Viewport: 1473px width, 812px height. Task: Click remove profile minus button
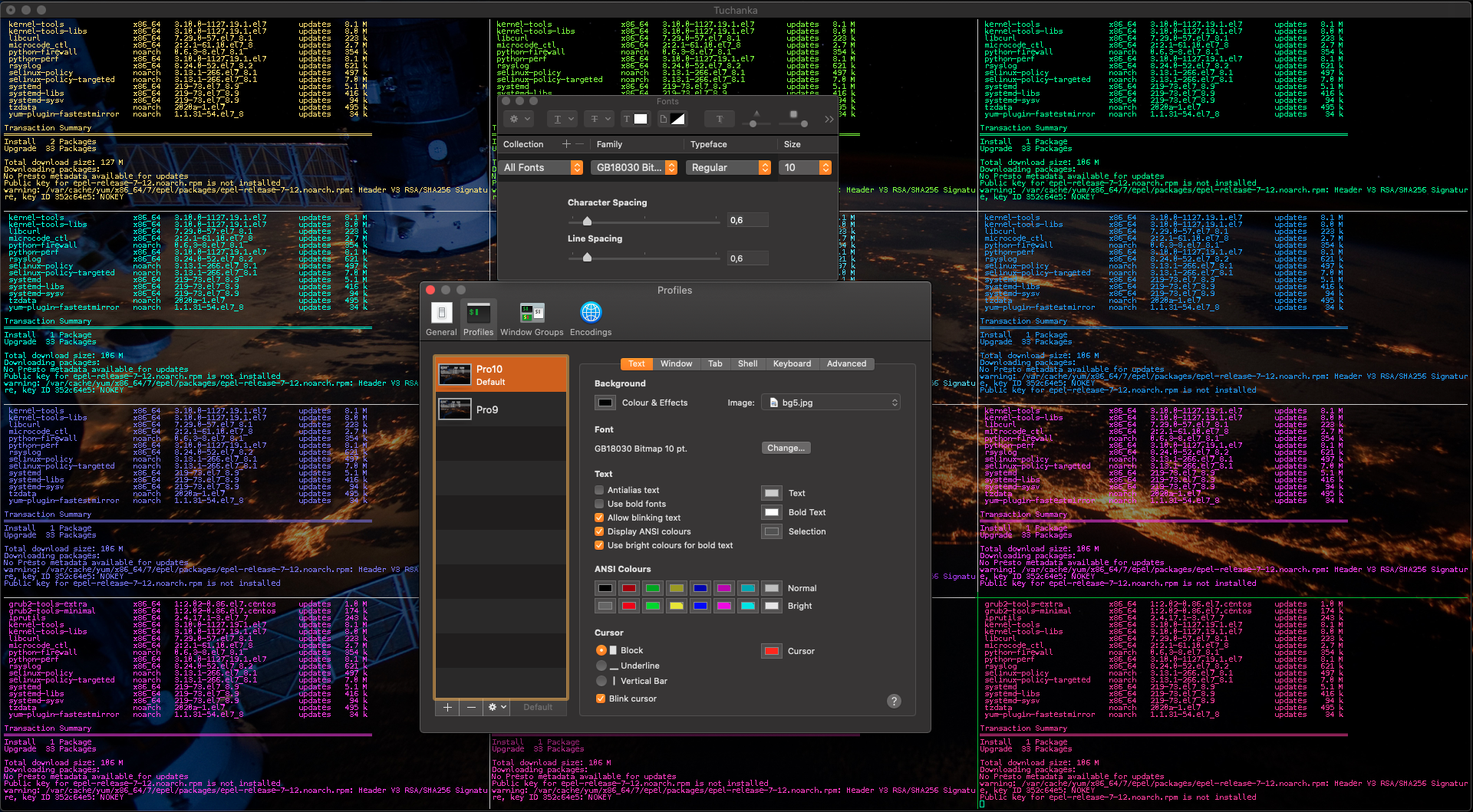471,707
